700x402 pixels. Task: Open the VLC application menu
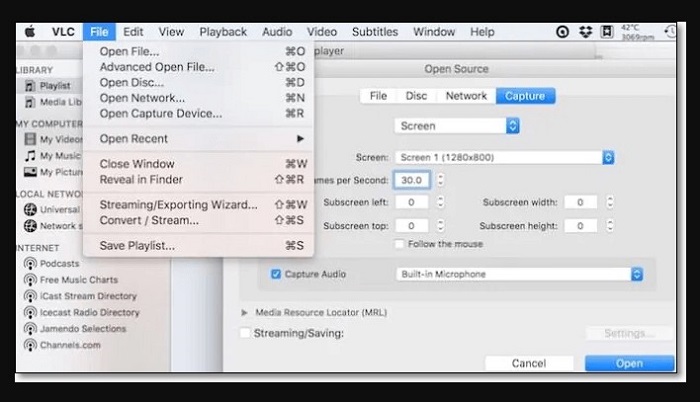[x=63, y=32]
